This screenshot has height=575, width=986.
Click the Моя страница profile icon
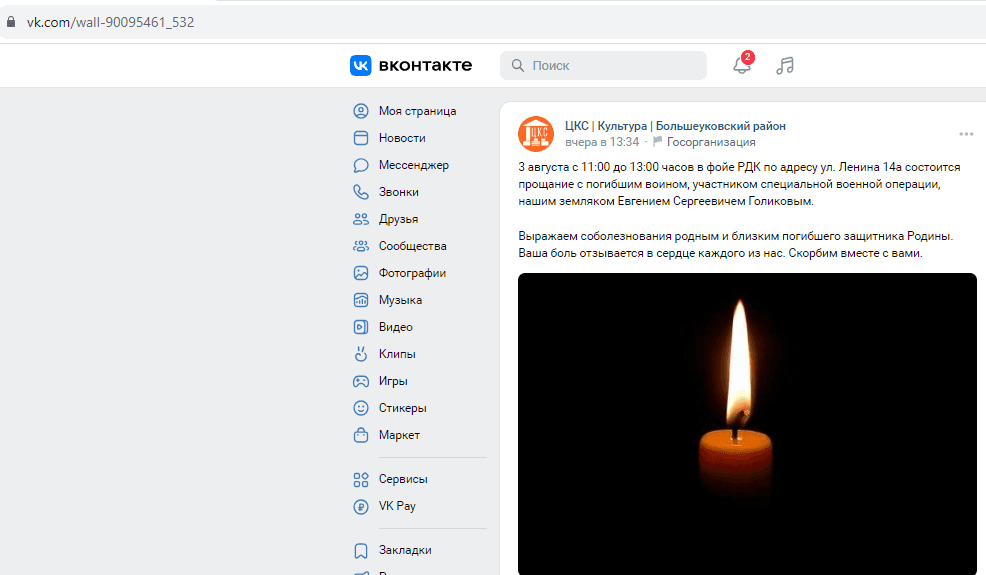point(361,111)
